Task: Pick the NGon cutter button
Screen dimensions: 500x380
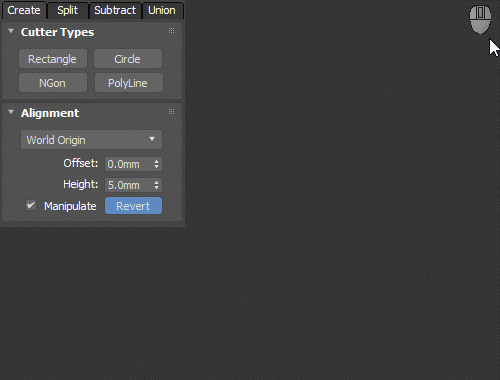Action: (x=53, y=83)
